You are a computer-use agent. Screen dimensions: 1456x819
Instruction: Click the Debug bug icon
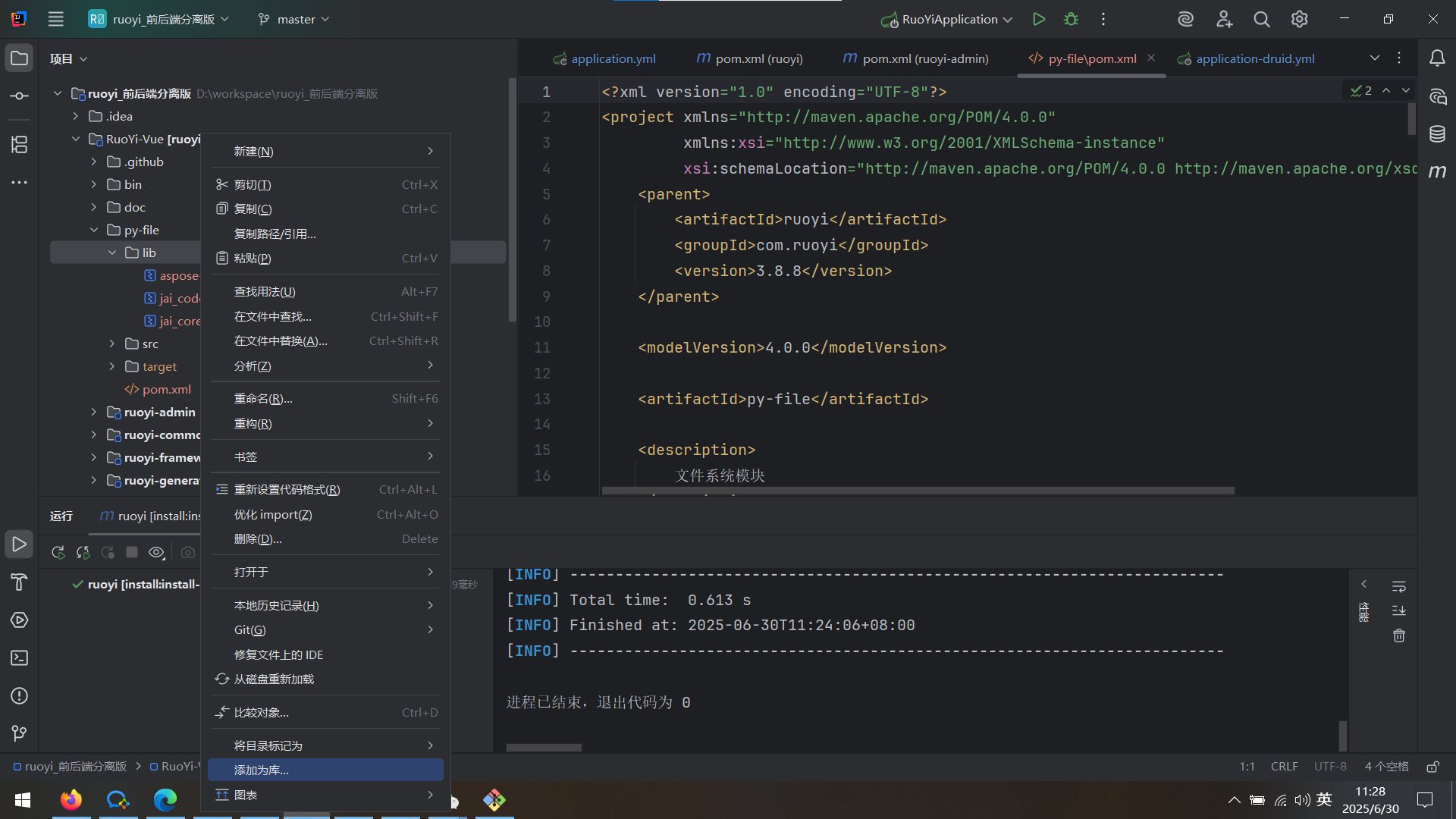click(1071, 19)
